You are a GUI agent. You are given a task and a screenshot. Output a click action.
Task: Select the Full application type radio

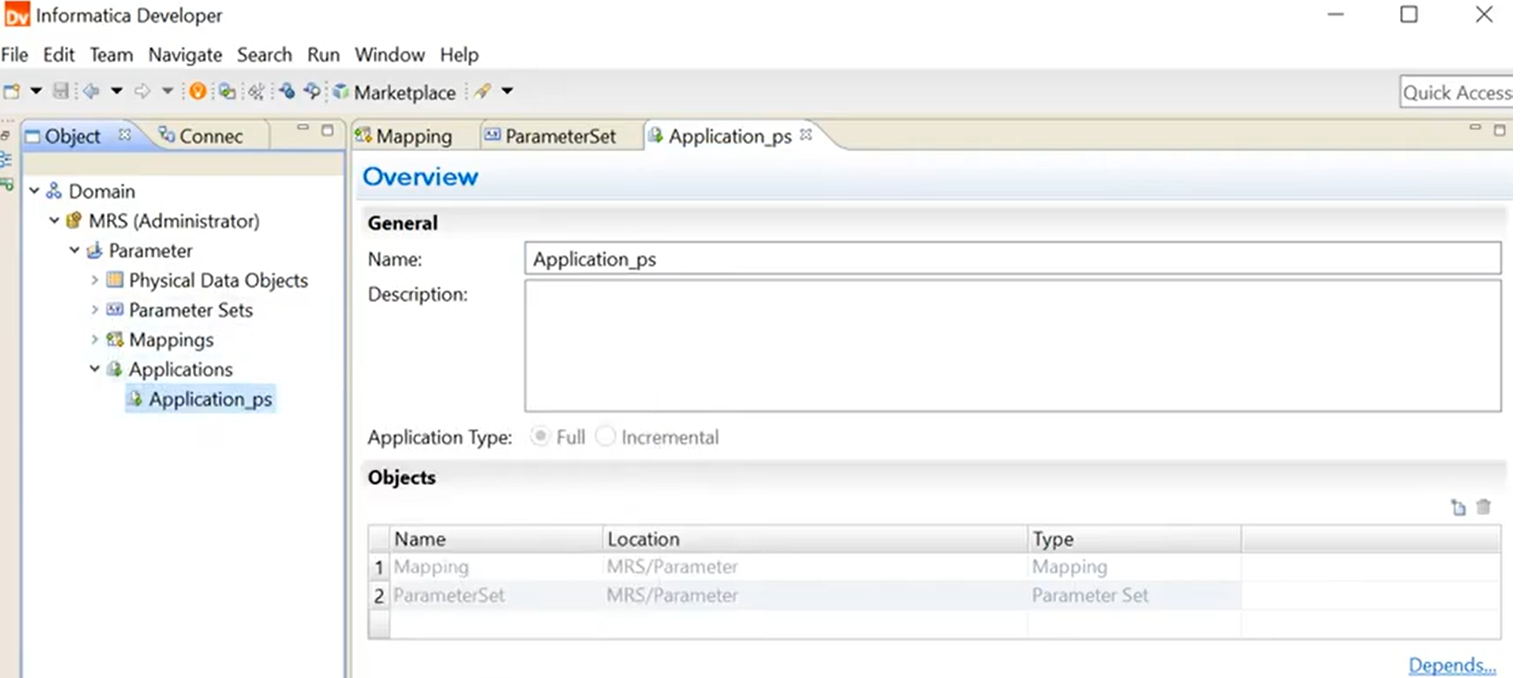pos(541,437)
